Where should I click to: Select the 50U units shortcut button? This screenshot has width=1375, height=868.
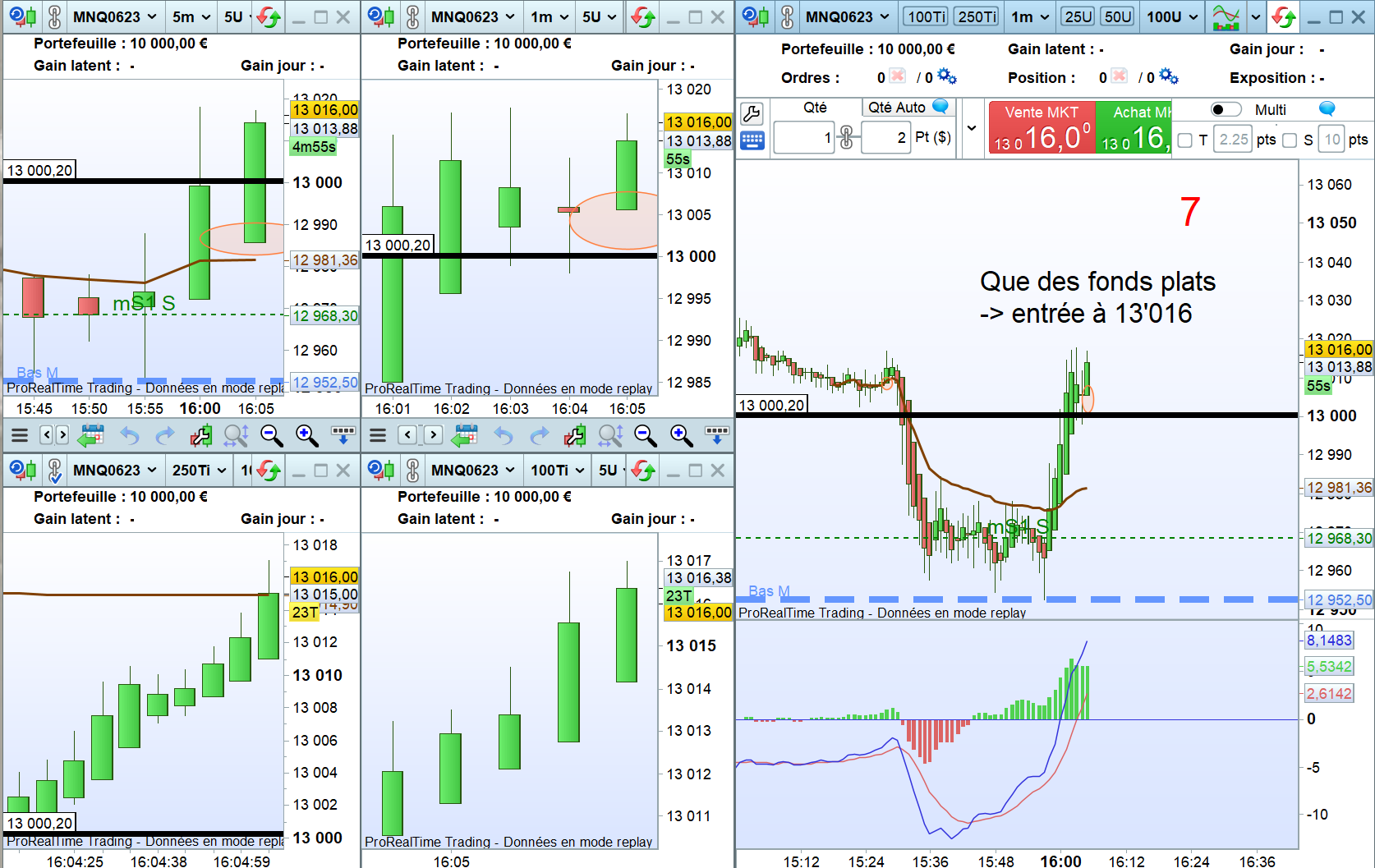pos(1118,16)
